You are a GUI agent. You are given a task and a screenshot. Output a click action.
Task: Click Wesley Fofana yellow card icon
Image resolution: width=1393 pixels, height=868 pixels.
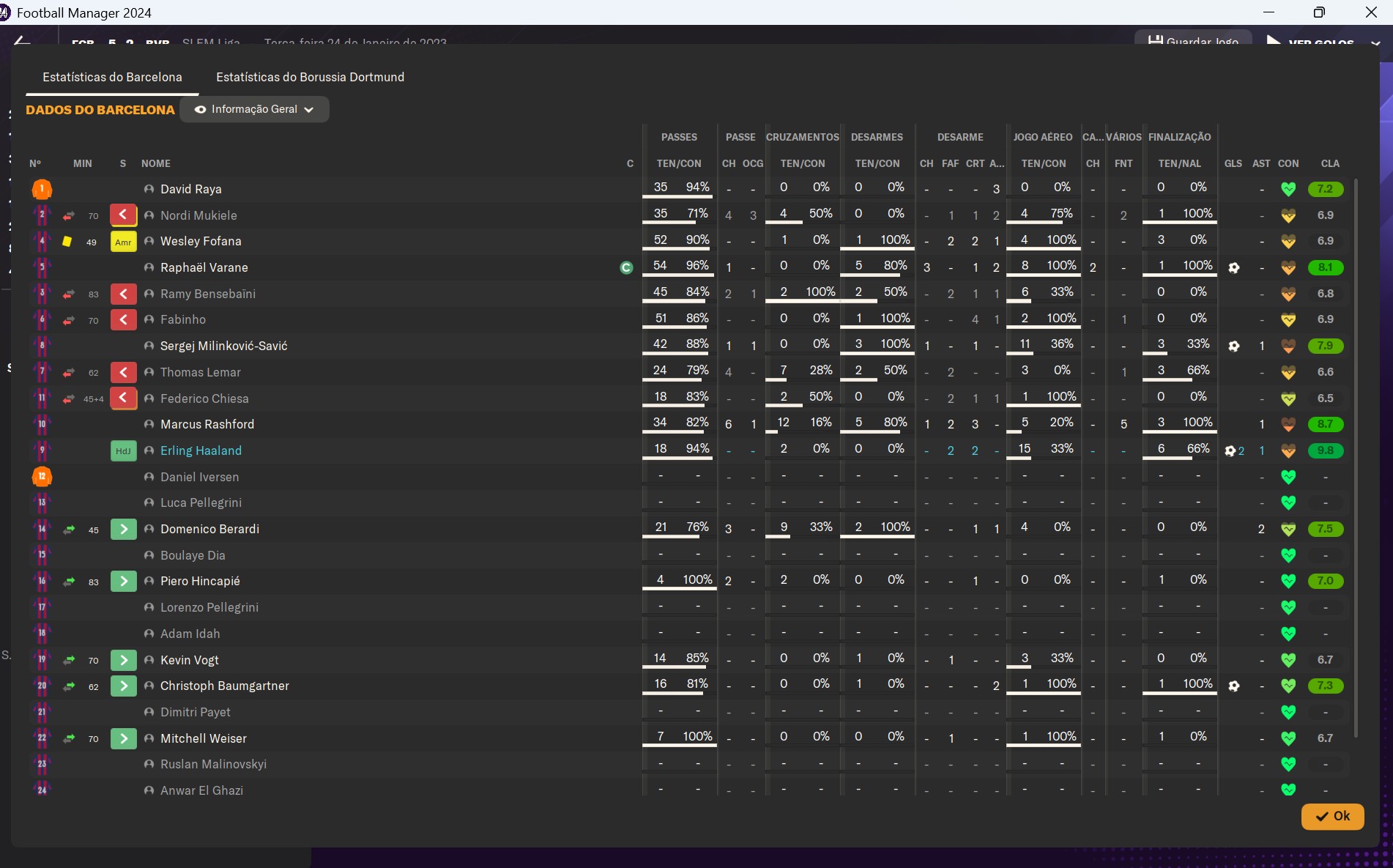coord(67,241)
